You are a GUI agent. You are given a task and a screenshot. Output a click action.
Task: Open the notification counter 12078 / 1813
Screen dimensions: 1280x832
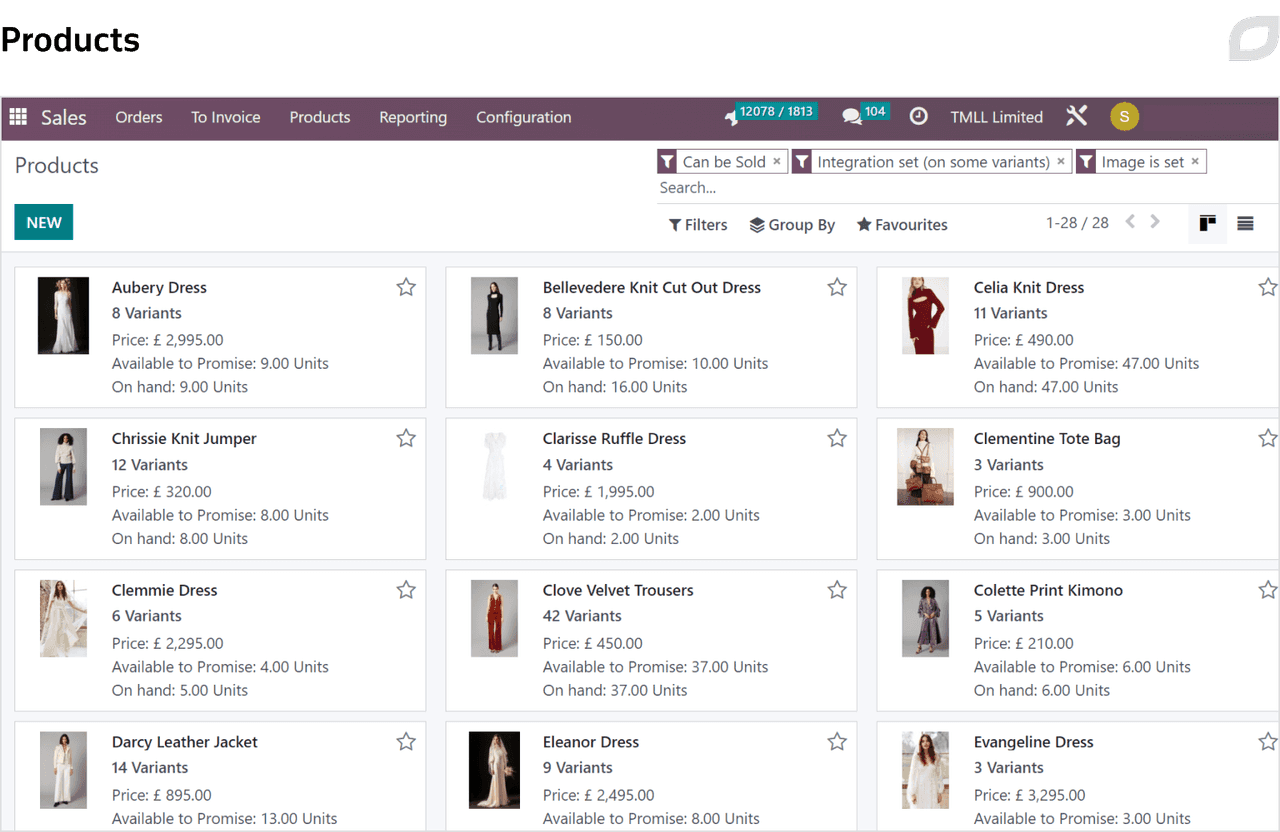(x=770, y=112)
